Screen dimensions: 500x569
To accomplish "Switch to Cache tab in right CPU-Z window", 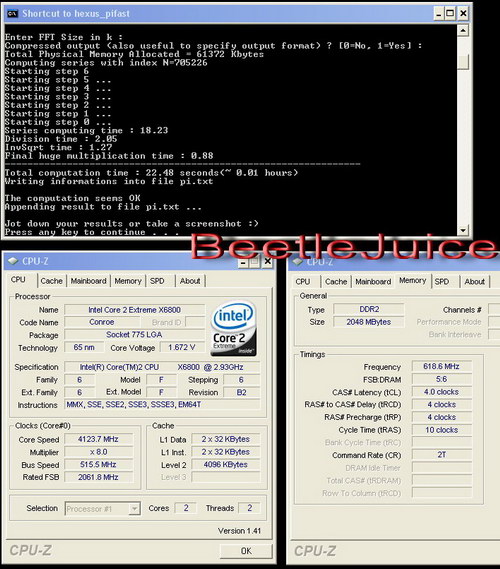I will click(x=336, y=282).
